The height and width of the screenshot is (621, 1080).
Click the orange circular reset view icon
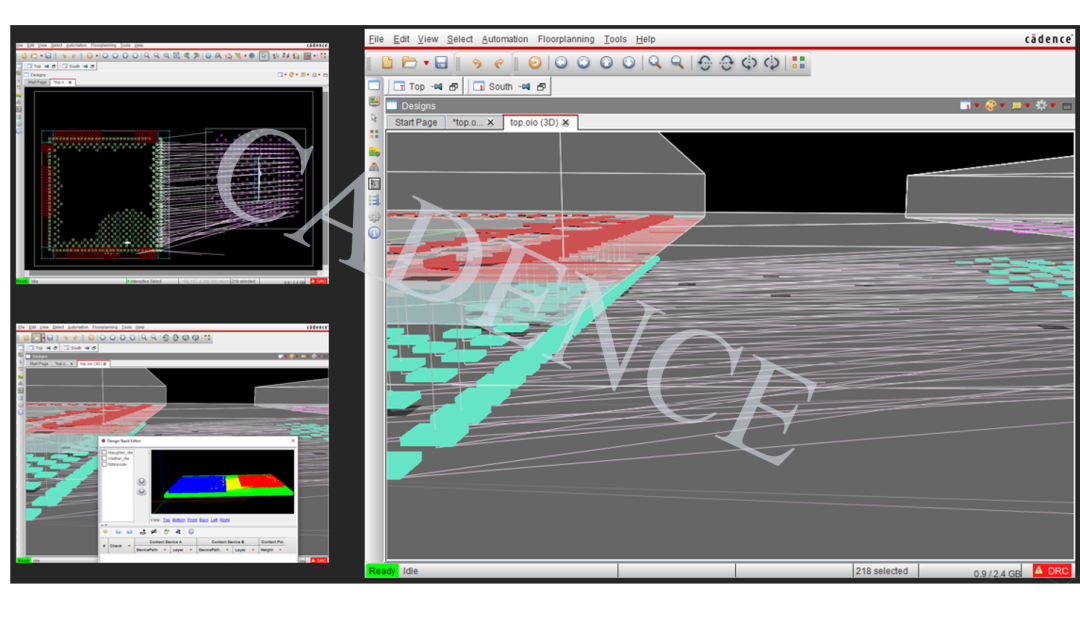click(x=534, y=63)
